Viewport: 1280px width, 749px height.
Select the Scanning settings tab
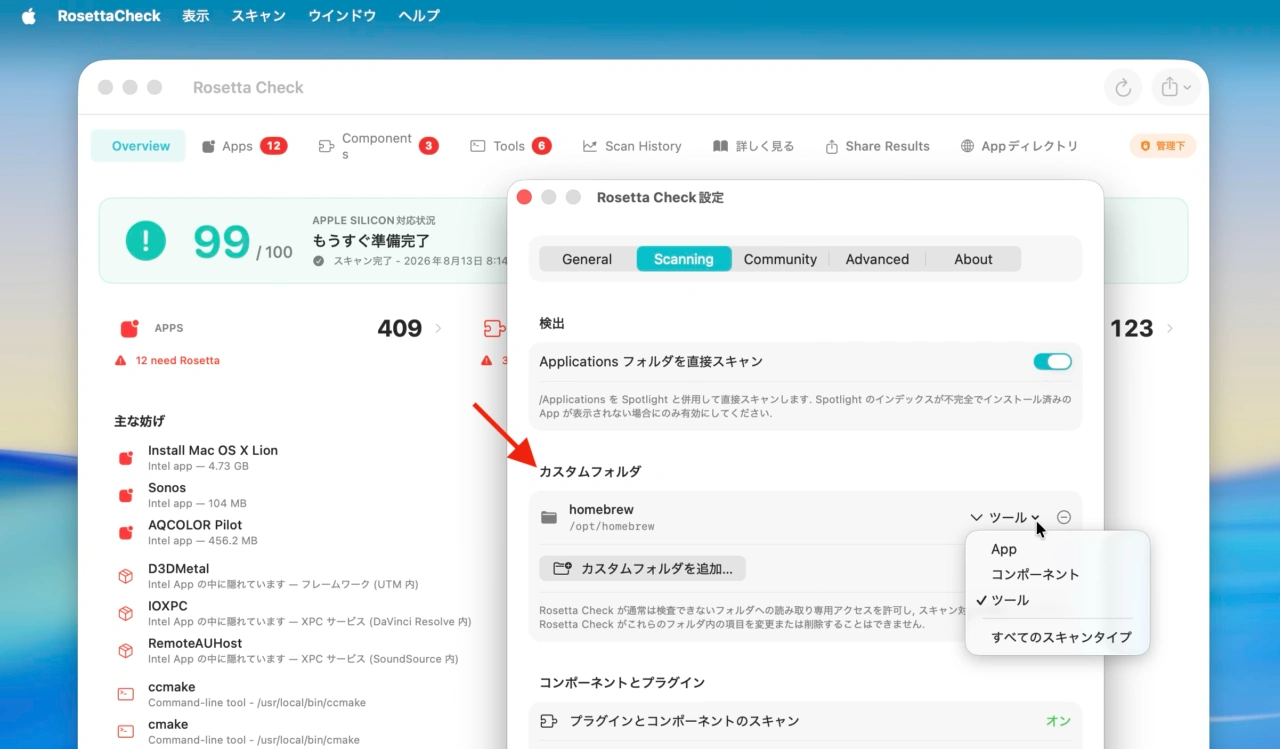[x=684, y=259]
